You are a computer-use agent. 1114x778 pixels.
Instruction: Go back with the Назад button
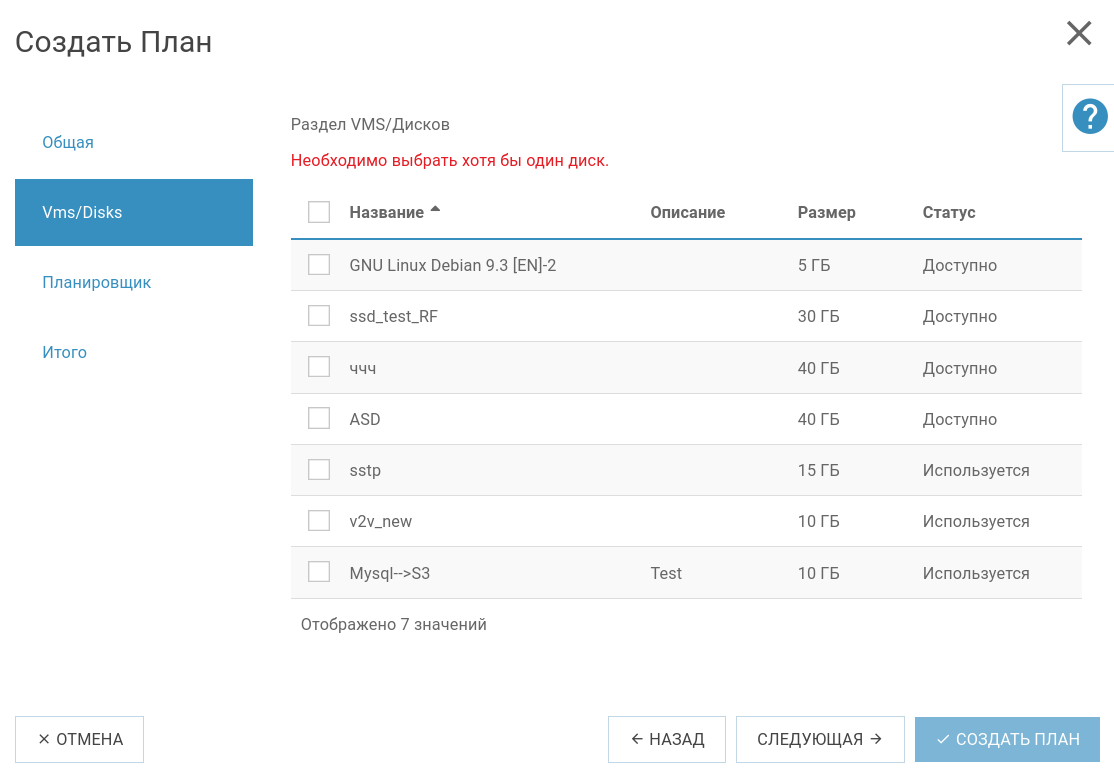pos(667,740)
